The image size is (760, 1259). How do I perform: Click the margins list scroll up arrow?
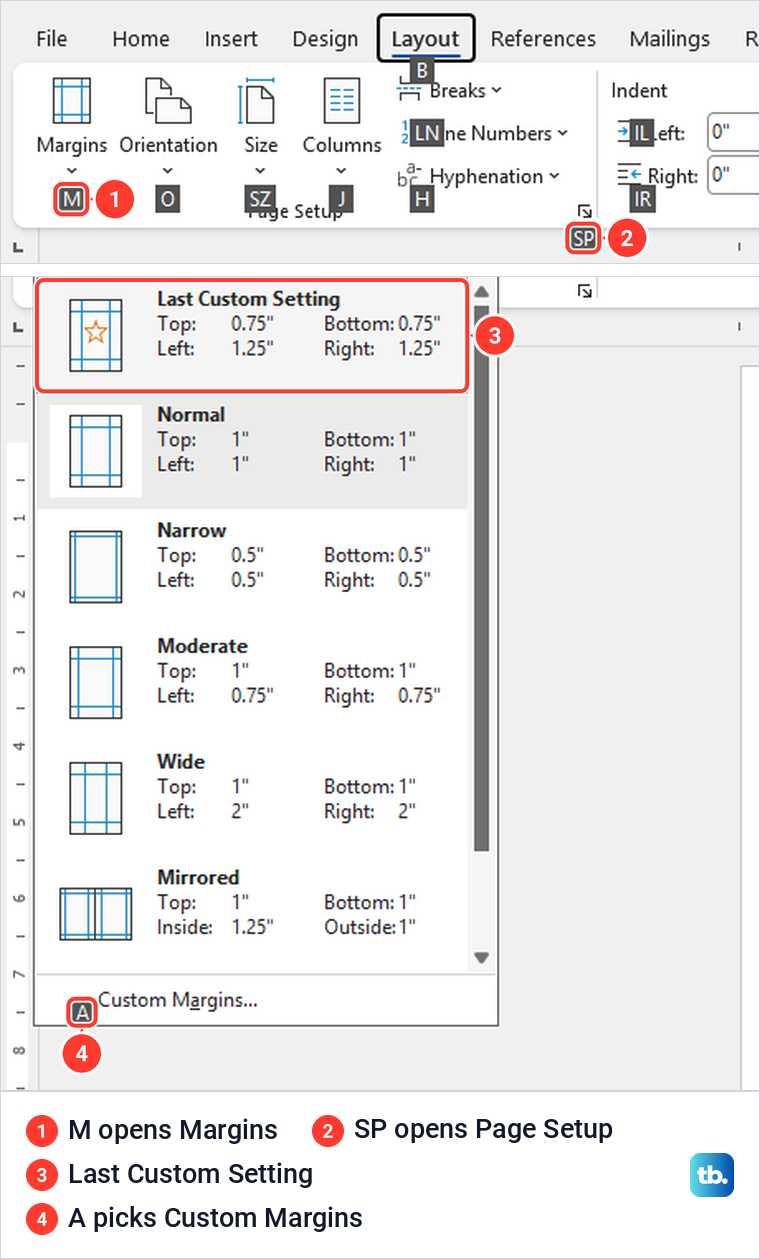(481, 292)
